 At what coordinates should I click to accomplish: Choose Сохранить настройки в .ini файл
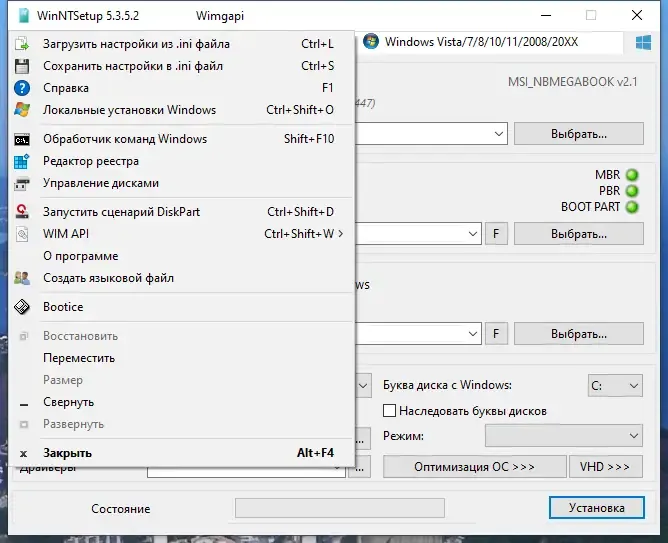(x=182, y=66)
